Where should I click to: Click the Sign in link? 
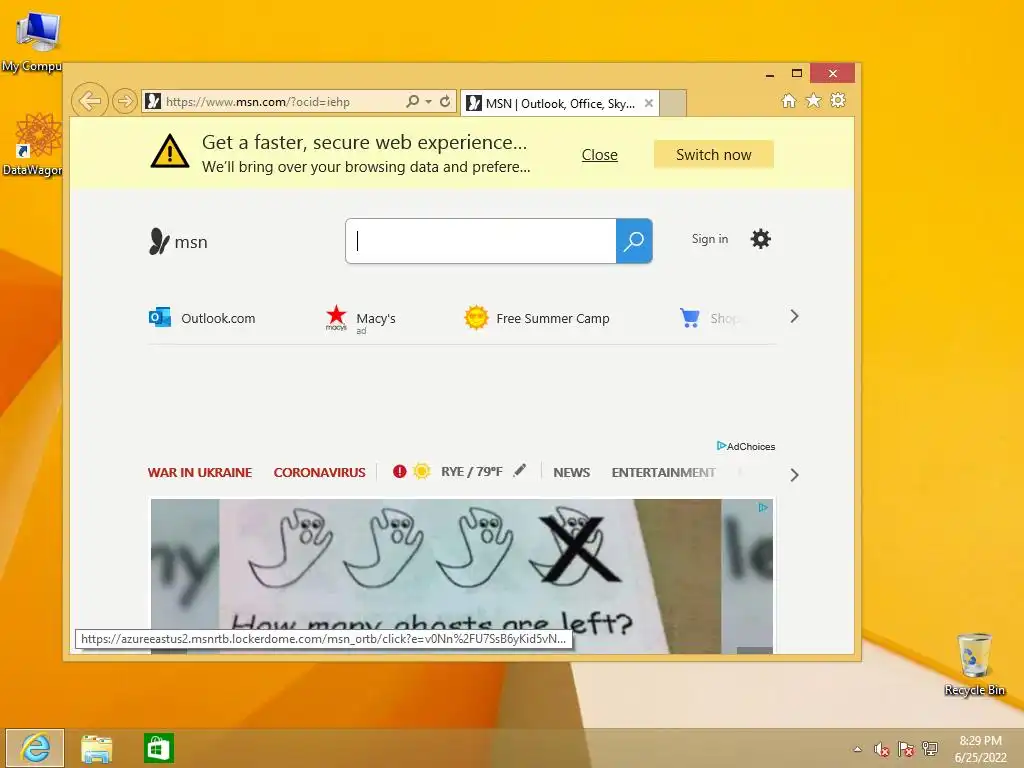point(710,239)
